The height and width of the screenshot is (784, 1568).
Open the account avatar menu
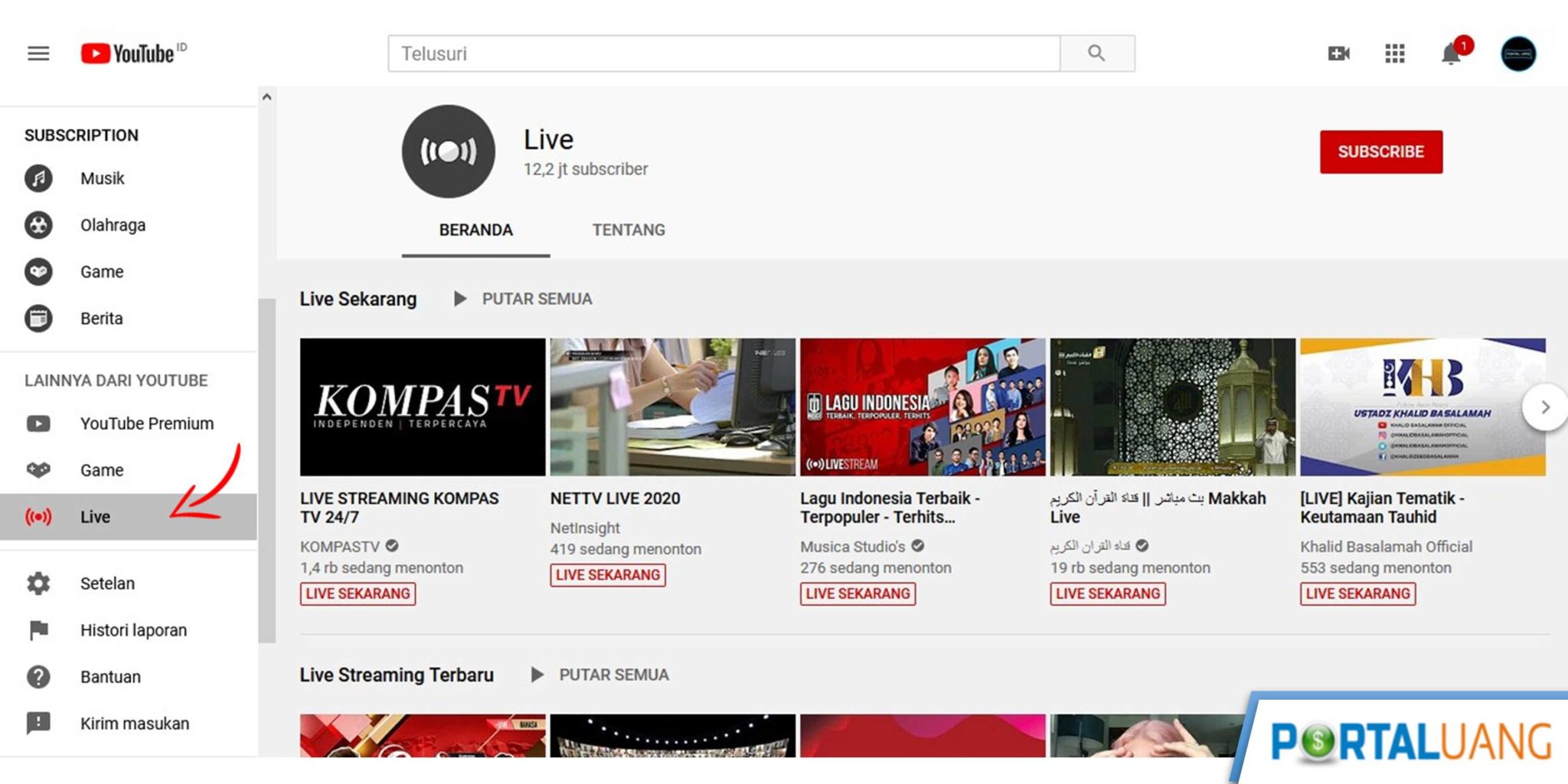(1517, 54)
